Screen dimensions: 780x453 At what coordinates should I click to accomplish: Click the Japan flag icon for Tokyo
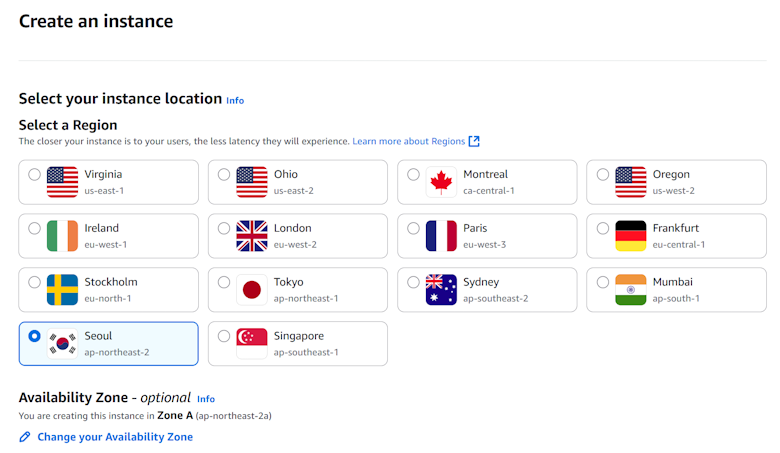[252, 289]
